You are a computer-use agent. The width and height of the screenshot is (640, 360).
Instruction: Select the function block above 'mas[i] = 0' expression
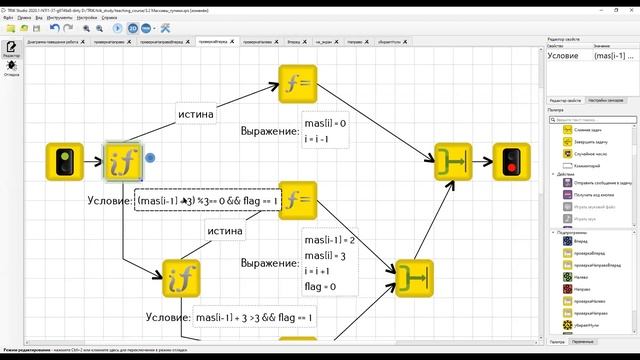click(x=298, y=84)
